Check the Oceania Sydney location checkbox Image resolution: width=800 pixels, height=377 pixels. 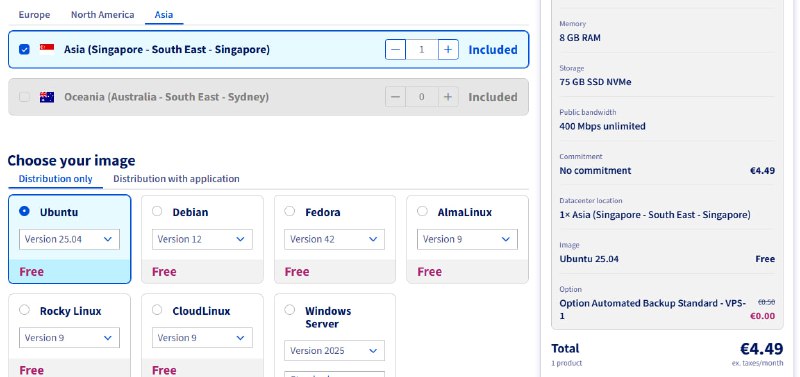24,97
